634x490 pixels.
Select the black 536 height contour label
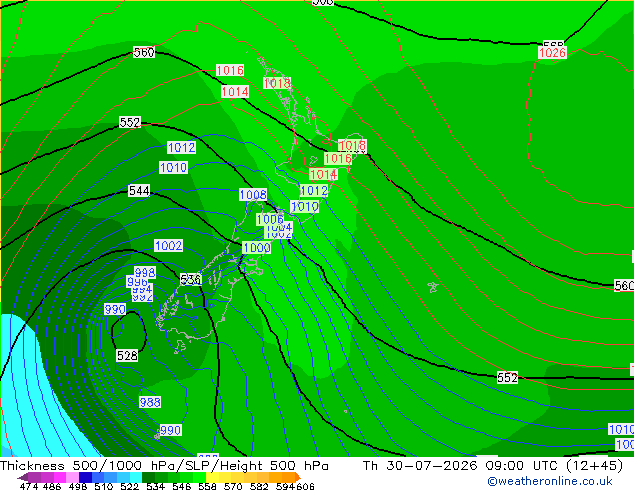190,279
